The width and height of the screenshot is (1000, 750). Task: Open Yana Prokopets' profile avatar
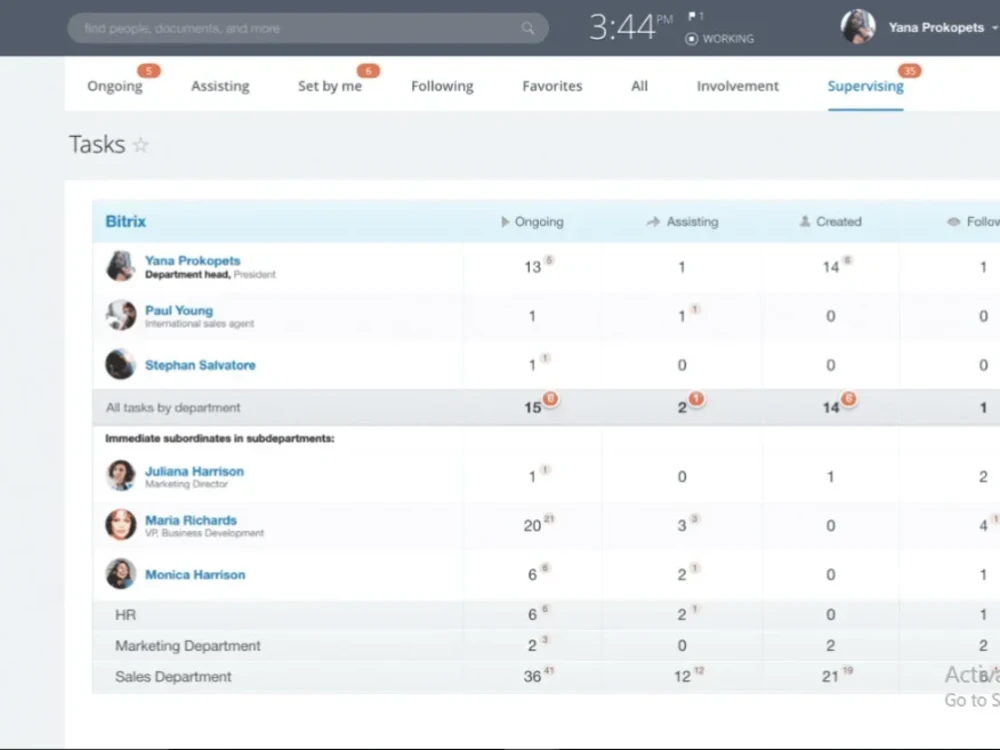click(857, 26)
